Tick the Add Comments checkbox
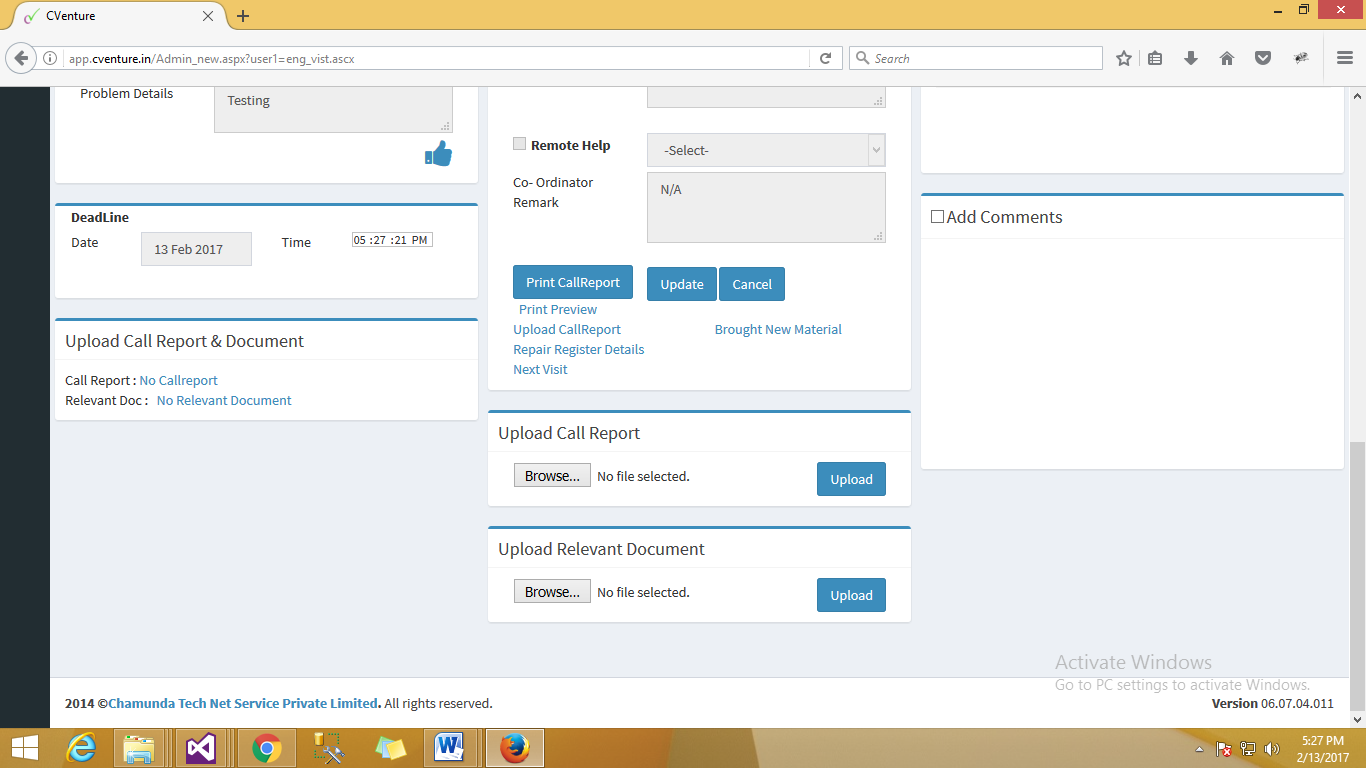This screenshot has width=1366, height=768. (x=937, y=216)
